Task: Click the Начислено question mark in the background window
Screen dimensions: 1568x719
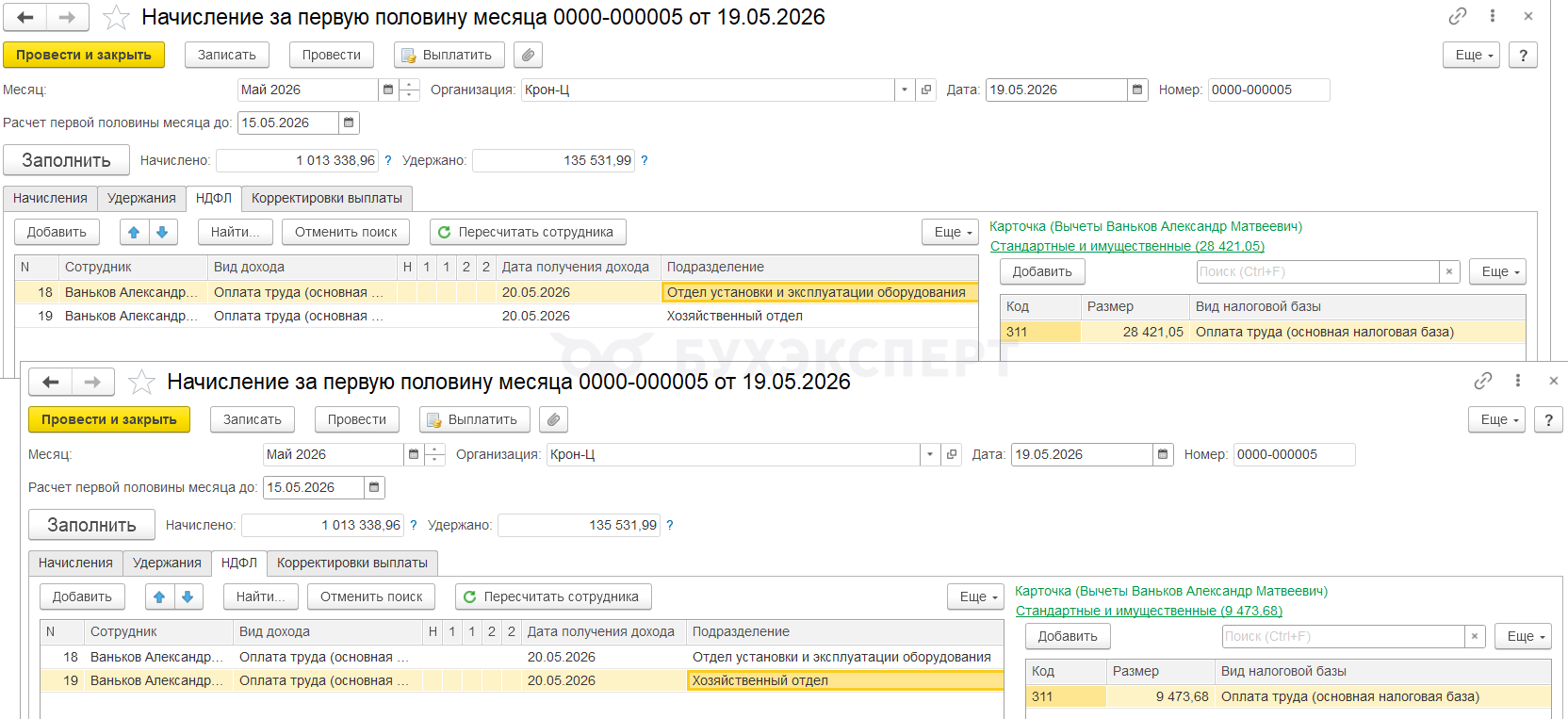Action: [387, 160]
